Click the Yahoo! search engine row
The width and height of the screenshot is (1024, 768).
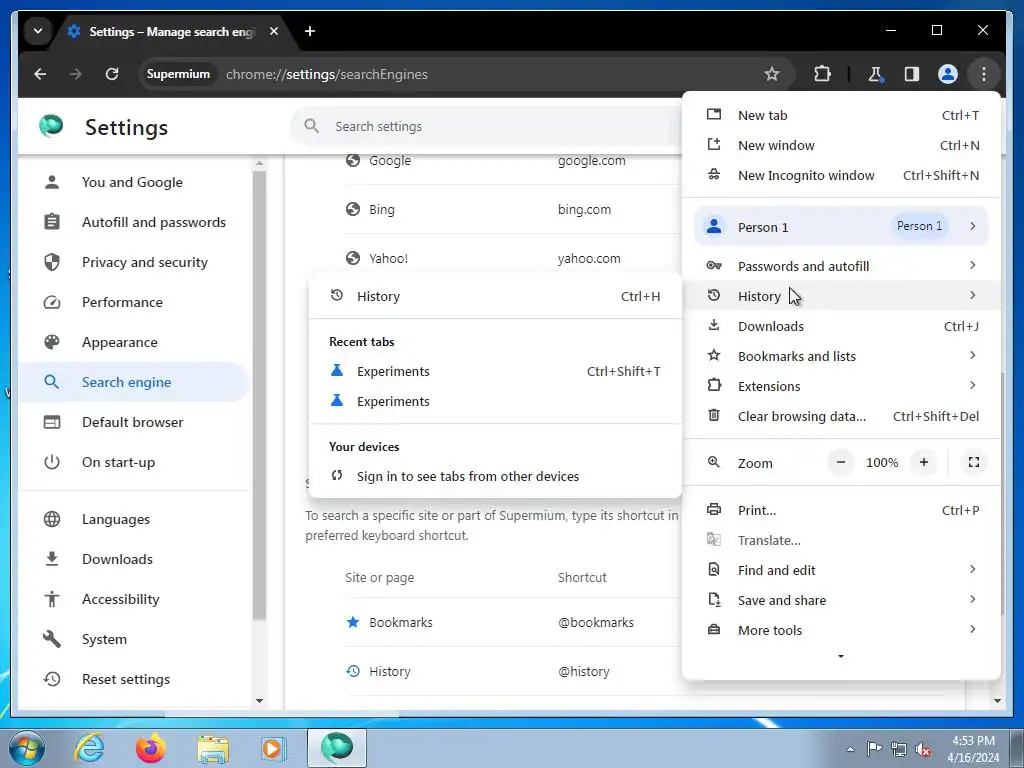[513, 258]
